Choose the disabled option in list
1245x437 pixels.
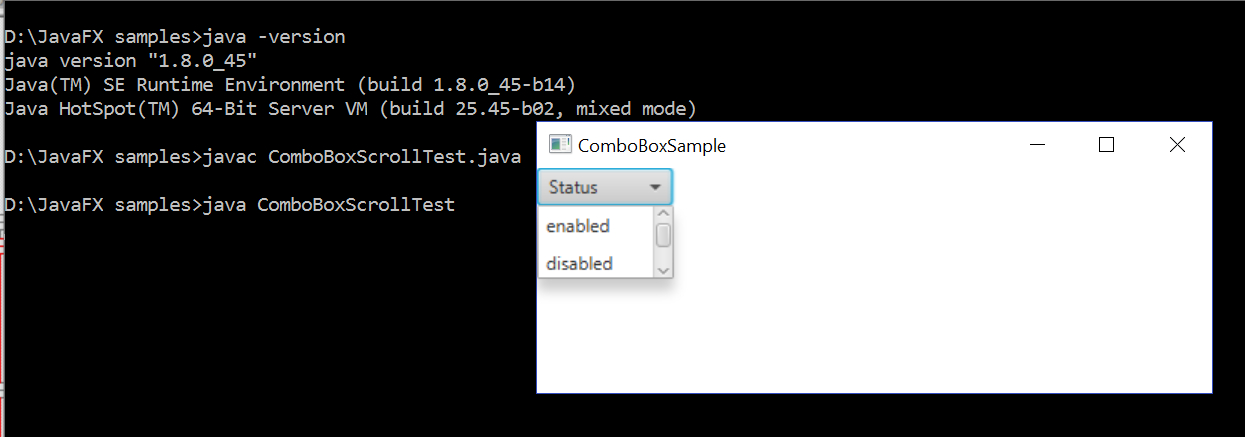coord(580,263)
